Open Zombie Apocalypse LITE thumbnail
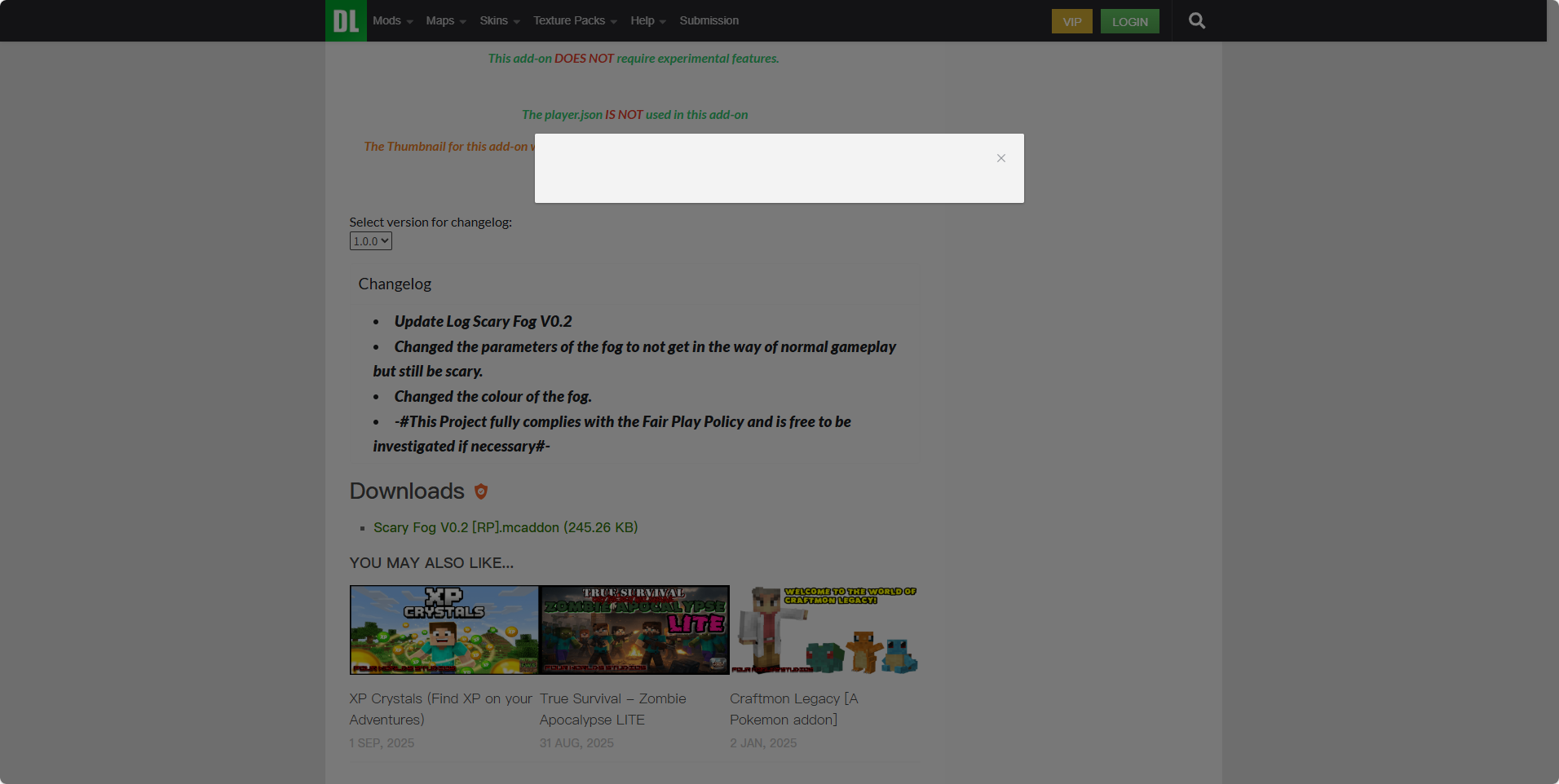The height and width of the screenshot is (784, 1559). coord(634,629)
